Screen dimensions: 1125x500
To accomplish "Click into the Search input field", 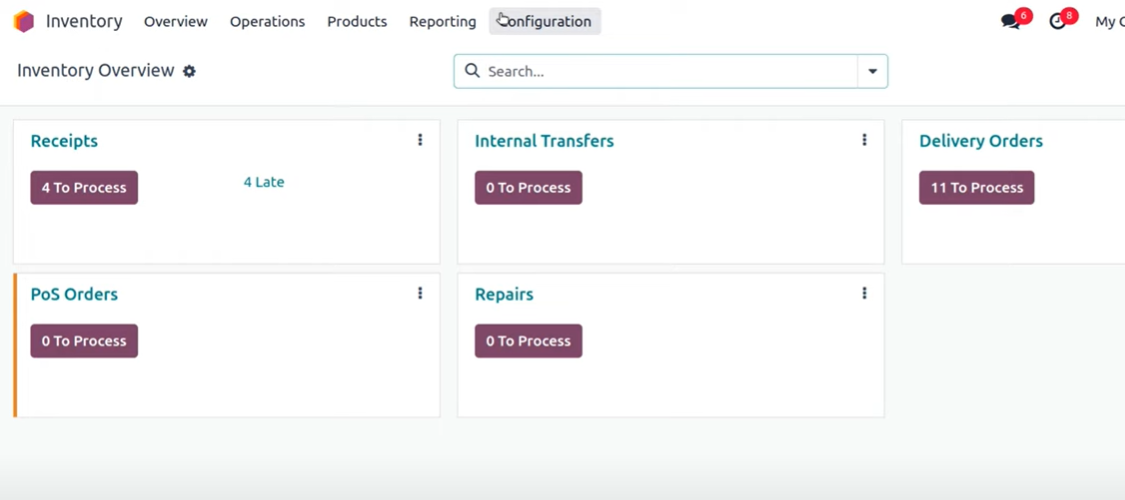I will coord(669,71).
